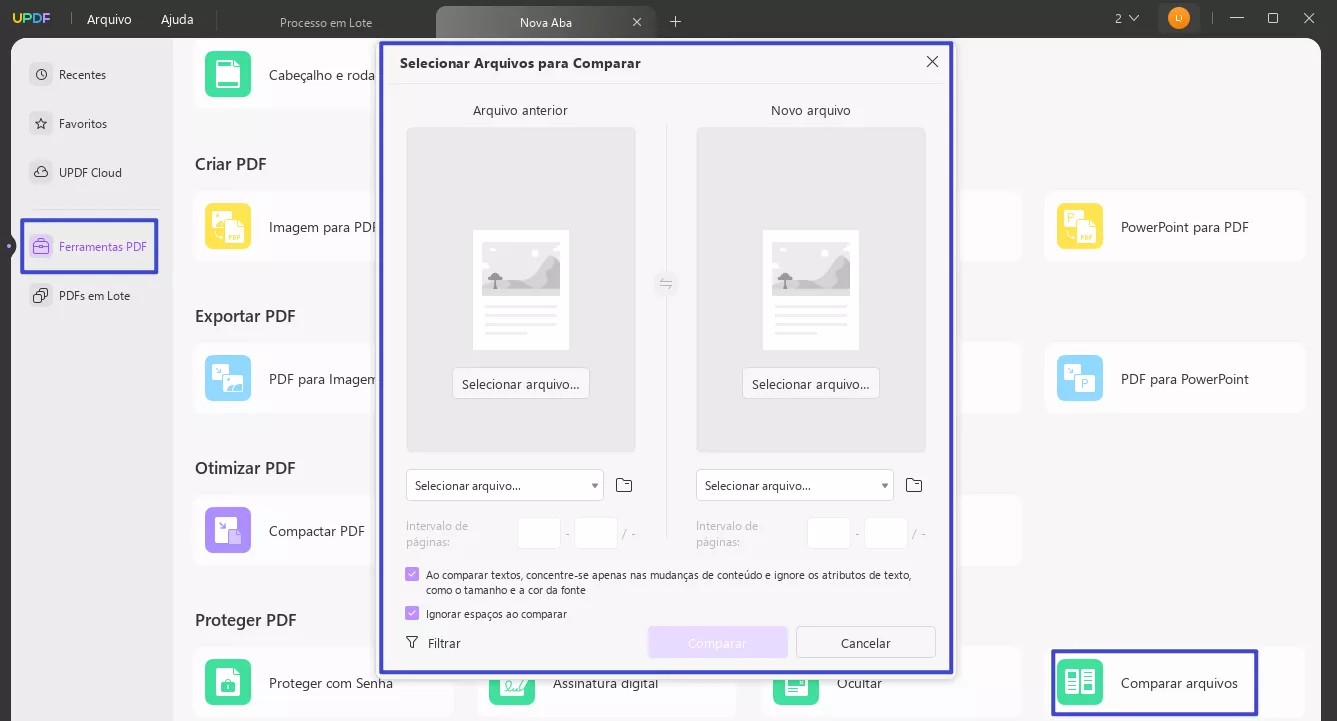Select Ferramentas PDF in sidebar
The width and height of the screenshot is (1337, 721).
91,247
